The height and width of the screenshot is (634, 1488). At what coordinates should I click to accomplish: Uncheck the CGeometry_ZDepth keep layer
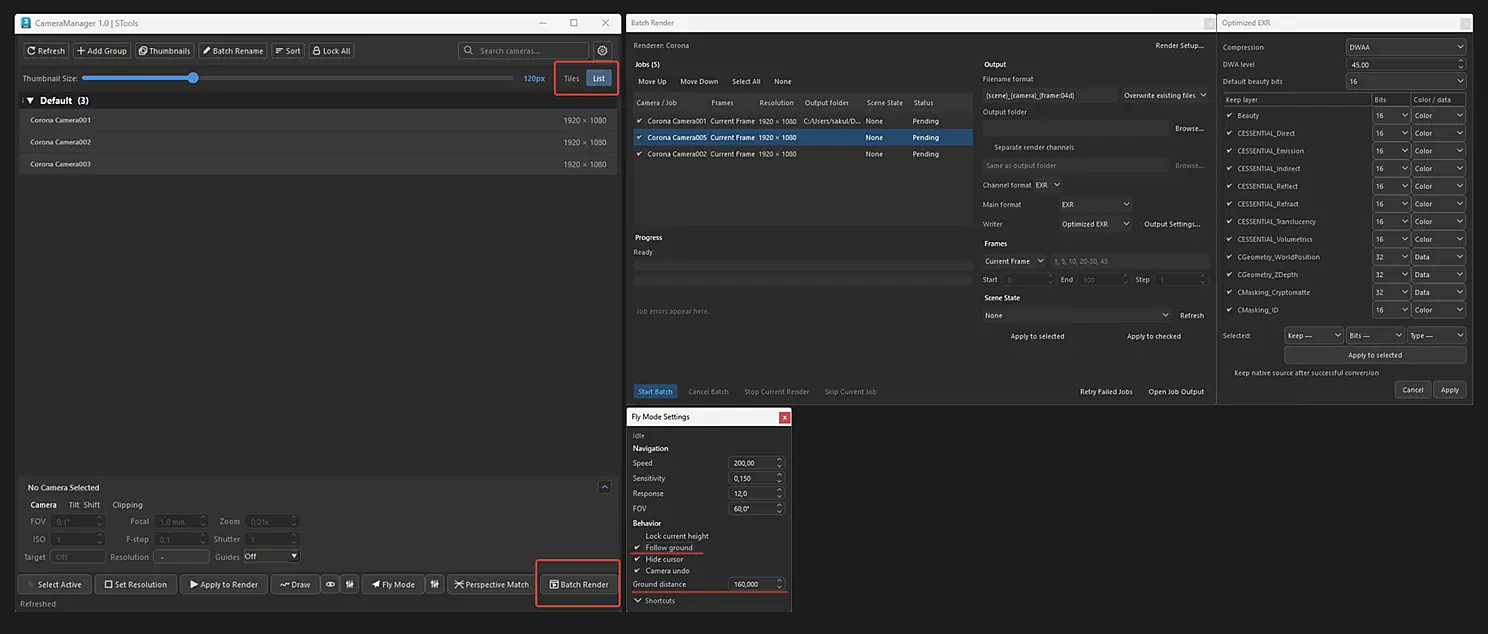pos(1230,275)
